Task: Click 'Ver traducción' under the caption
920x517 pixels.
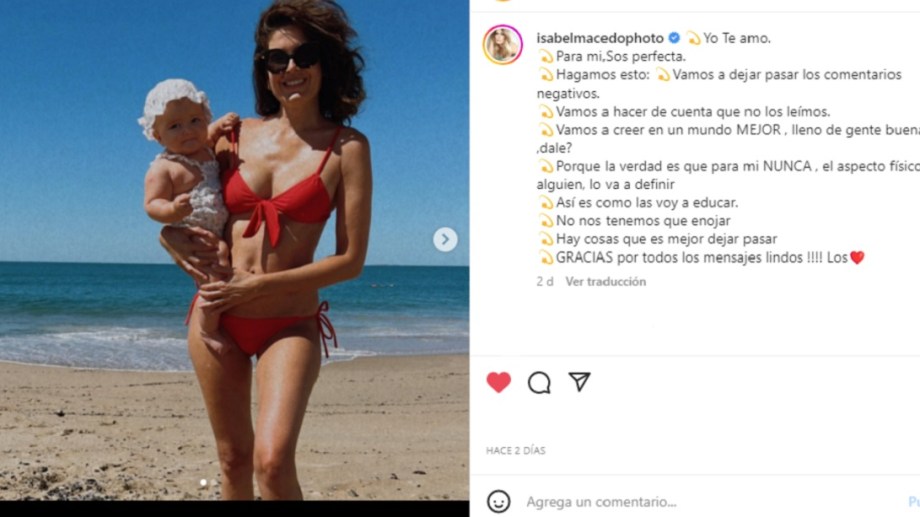Action: pos(606,282)
